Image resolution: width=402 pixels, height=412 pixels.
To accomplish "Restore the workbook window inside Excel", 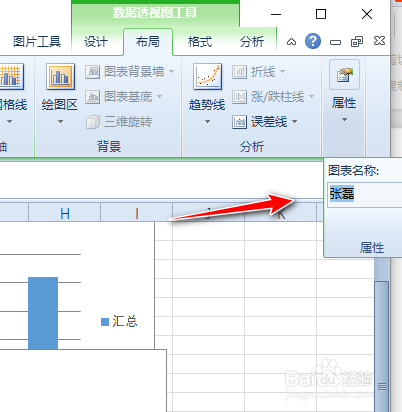I will 357,42.
